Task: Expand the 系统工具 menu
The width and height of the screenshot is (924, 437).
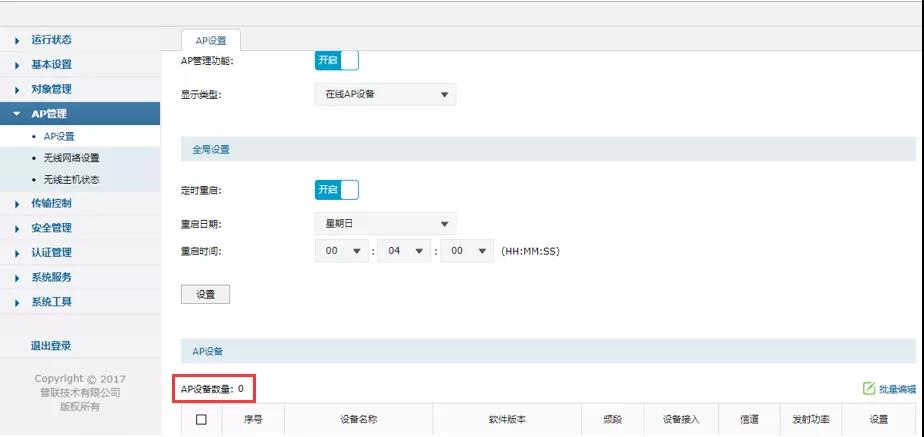Action: (x=51, y=302)
